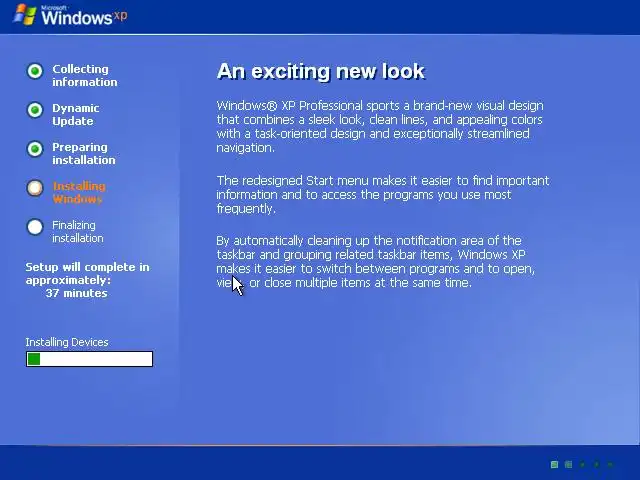Select the 'Collecting information' step label
The width and height of the screenshot is (640, 480).
(x=84, y=76)
